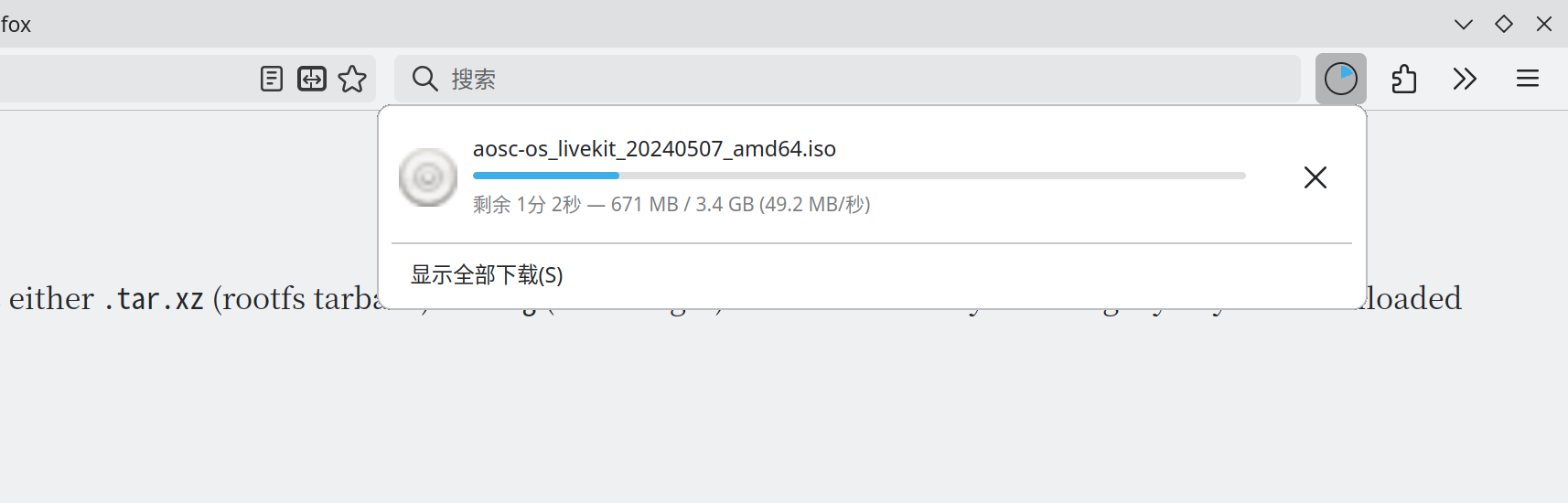The width and height of the screenshot is (1568, 503).
Task: Minimize window using the title bar chevron
Action: (x=1464, y=24)
